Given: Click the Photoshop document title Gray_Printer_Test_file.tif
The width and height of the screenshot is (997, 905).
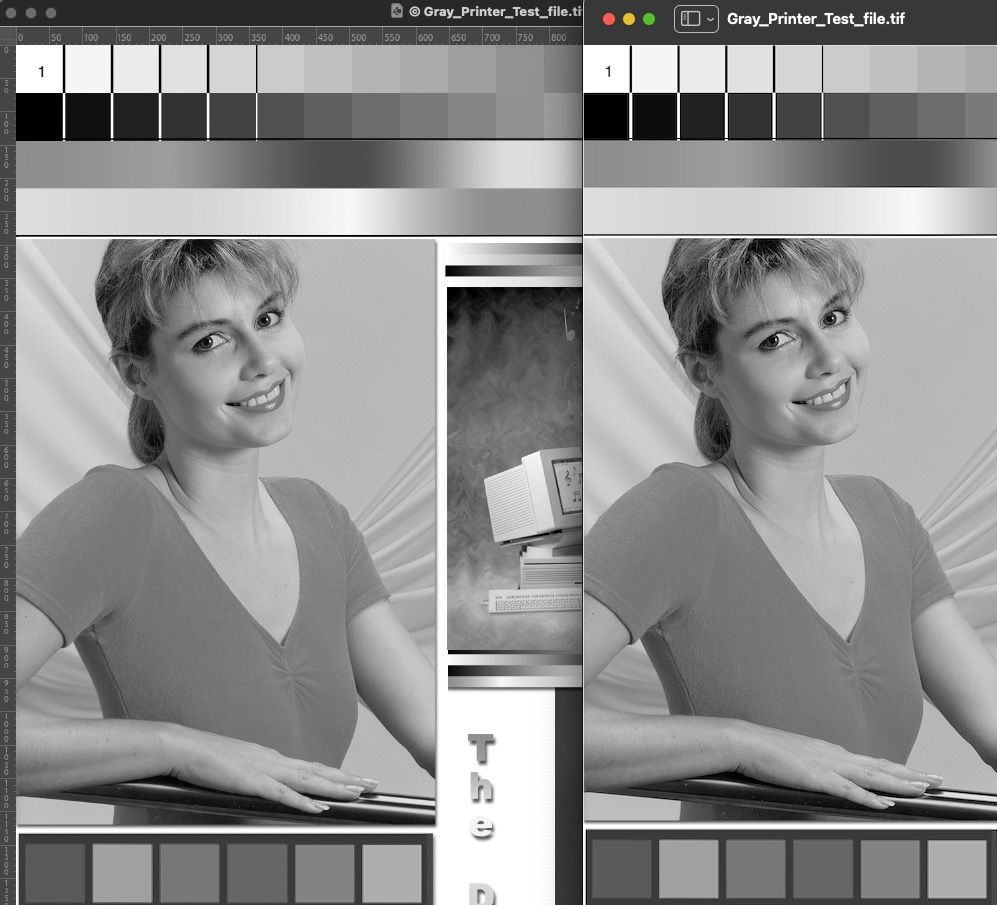Looking at the screenshot, I should [502, 11].
